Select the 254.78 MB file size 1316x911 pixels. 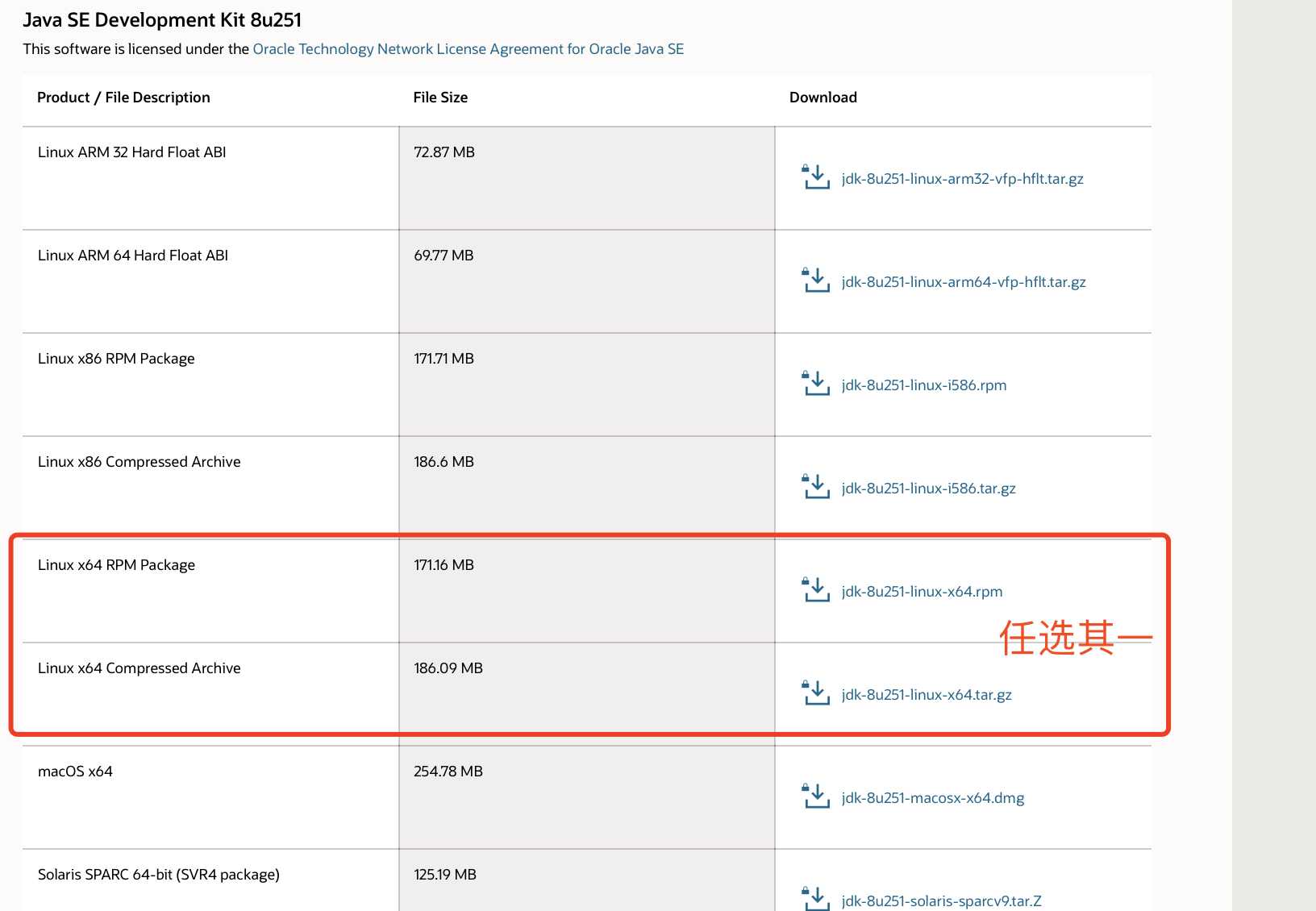448,772
